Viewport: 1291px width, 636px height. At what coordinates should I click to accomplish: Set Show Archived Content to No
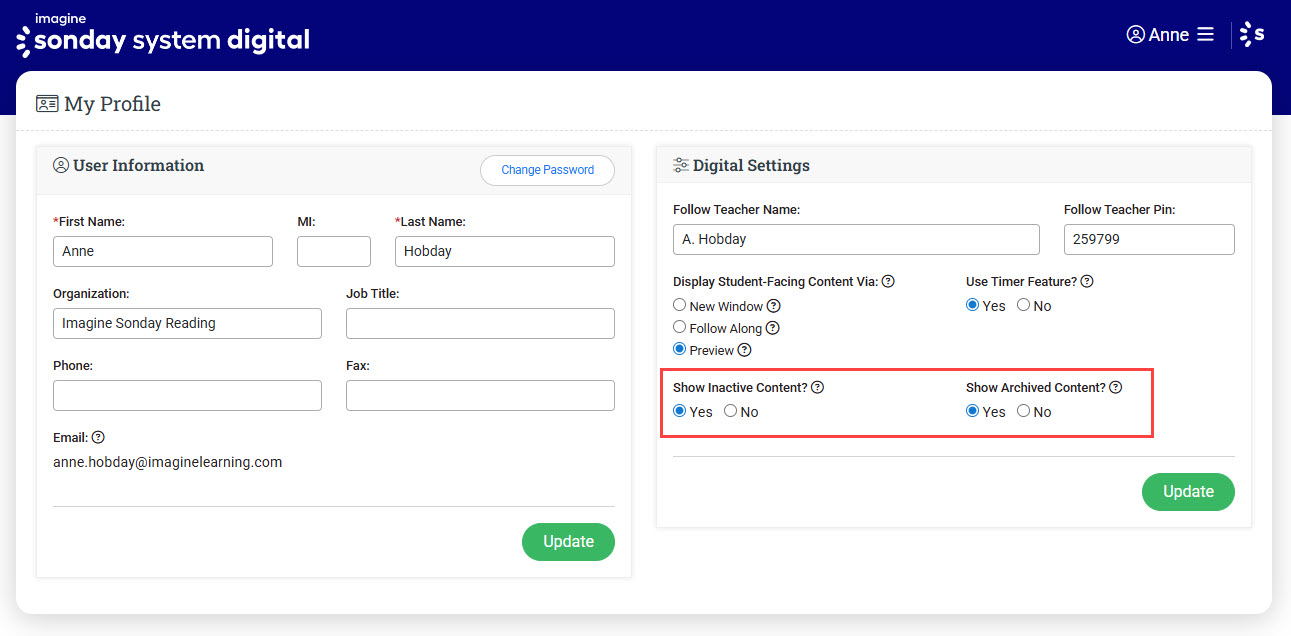pyautogui.click(x=1023, y=412)
